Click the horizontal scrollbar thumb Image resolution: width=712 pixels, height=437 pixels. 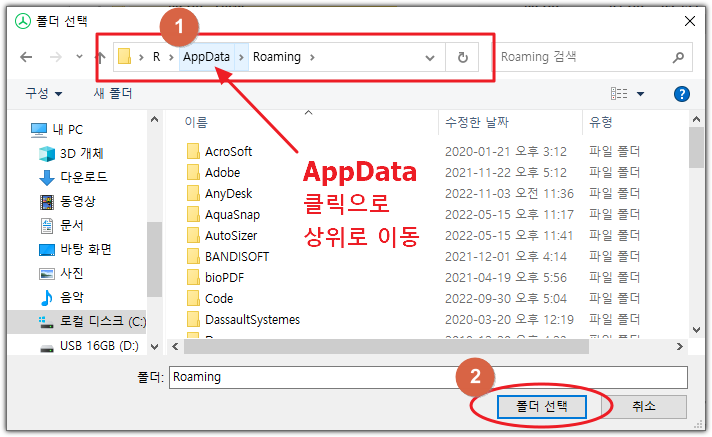[x=386, y=347]
